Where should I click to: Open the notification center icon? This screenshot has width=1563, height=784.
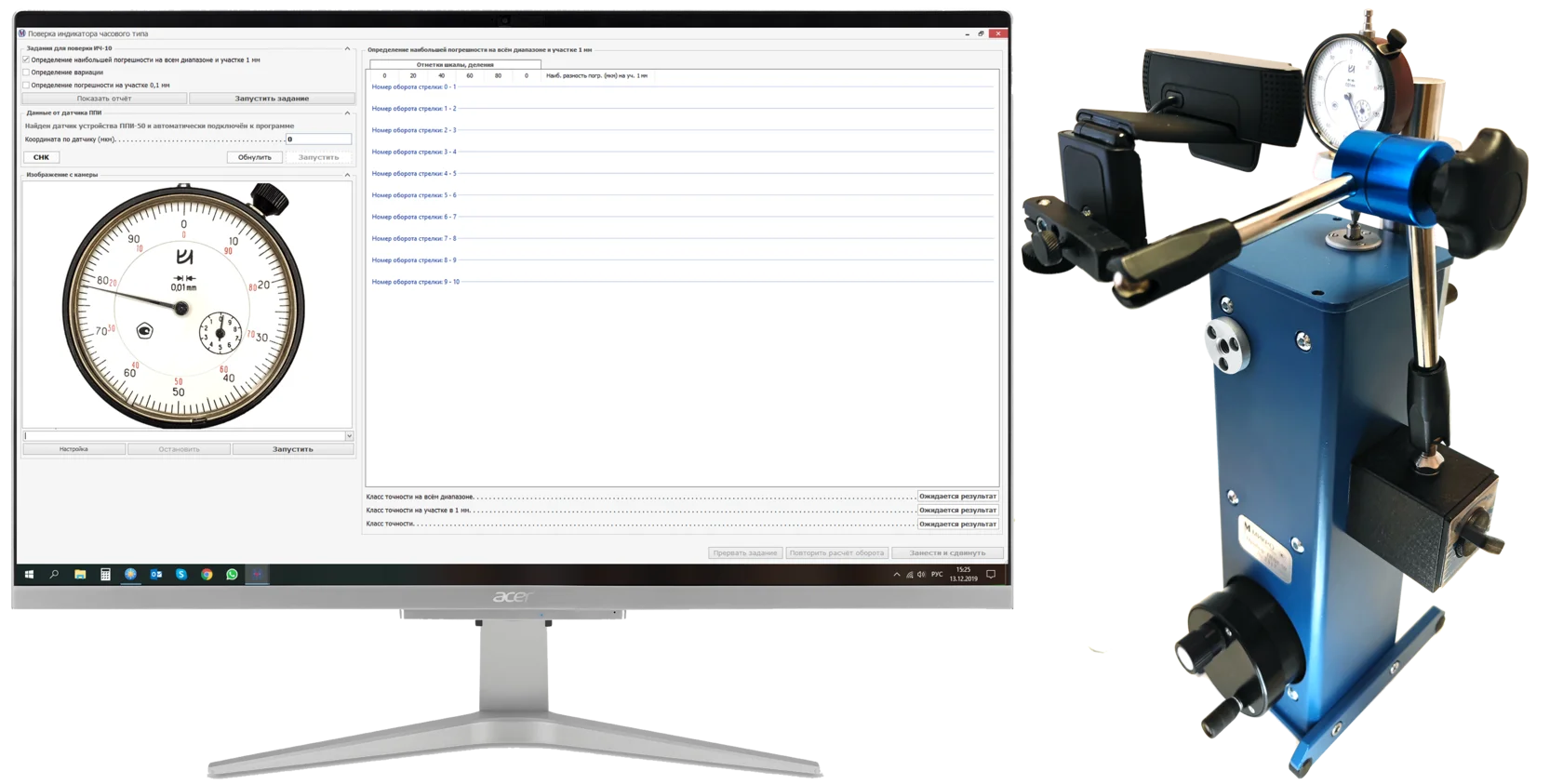click(991, 575)
